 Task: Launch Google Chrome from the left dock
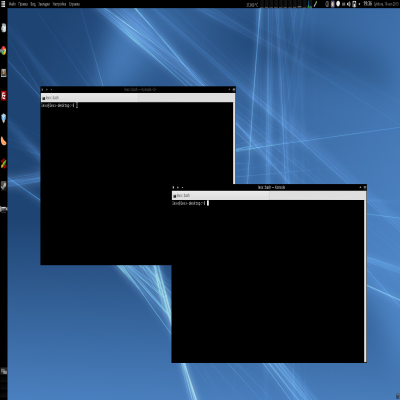[x=3, y=51]
